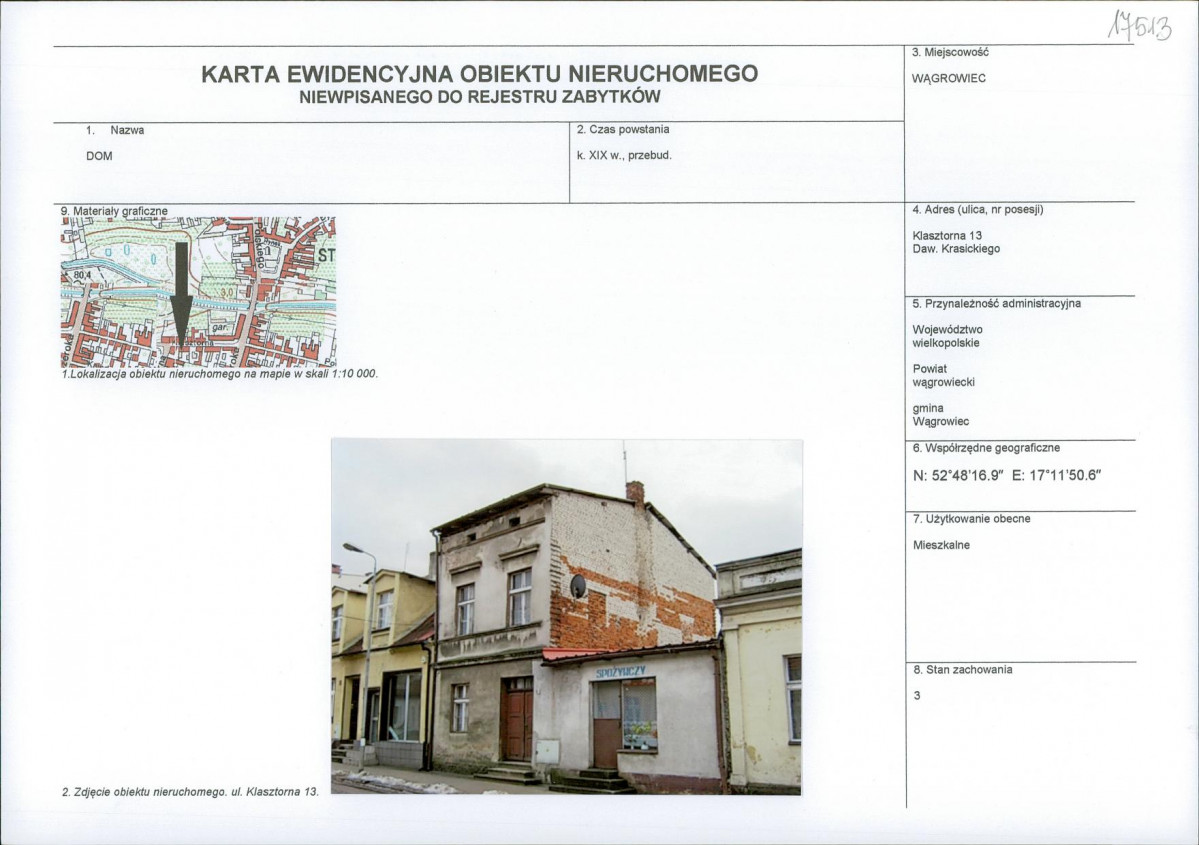Screen dimensions: 1199x845
Task: Select '6. Współrzędne geograficzne' label
Action: [986, 448]
